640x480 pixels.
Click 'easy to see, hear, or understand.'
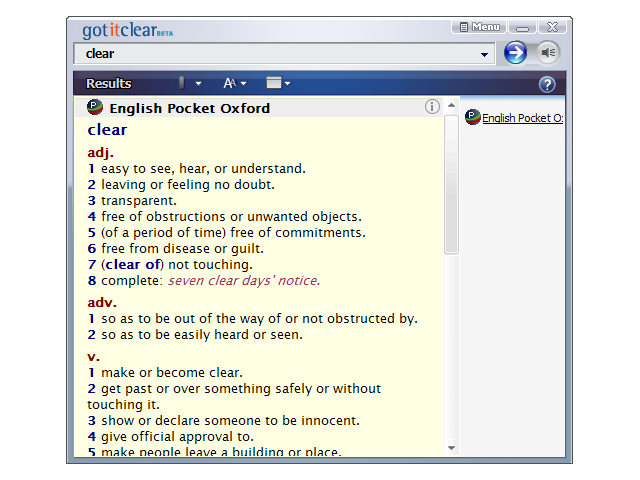click(x=203, y=169)
